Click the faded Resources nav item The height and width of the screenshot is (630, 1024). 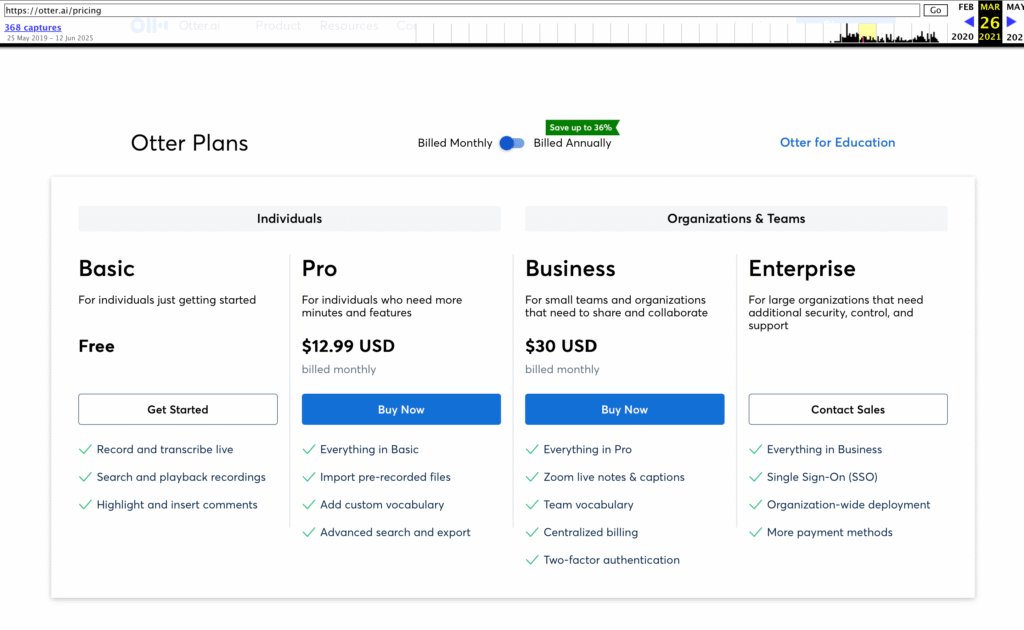349,25
